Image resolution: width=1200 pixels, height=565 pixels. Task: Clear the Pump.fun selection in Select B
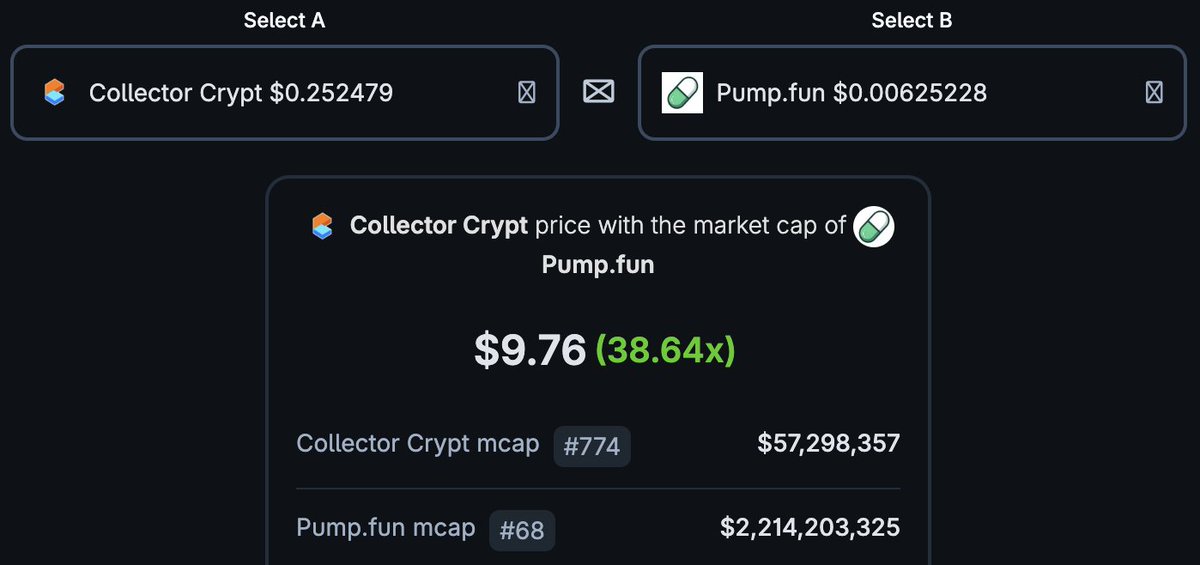[1153, 93]
